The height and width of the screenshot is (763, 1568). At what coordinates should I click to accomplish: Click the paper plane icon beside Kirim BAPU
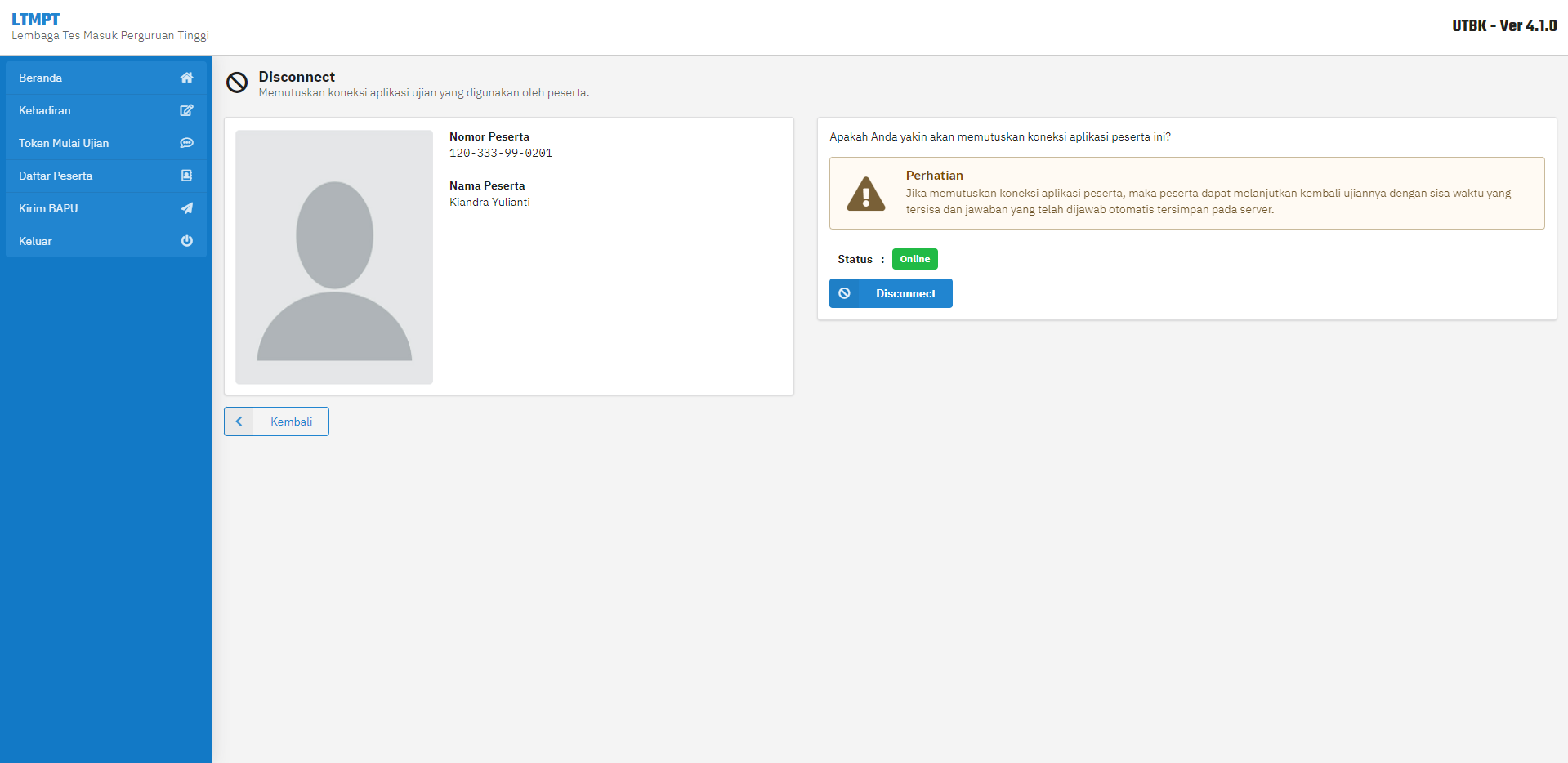[x=186, y=208]
